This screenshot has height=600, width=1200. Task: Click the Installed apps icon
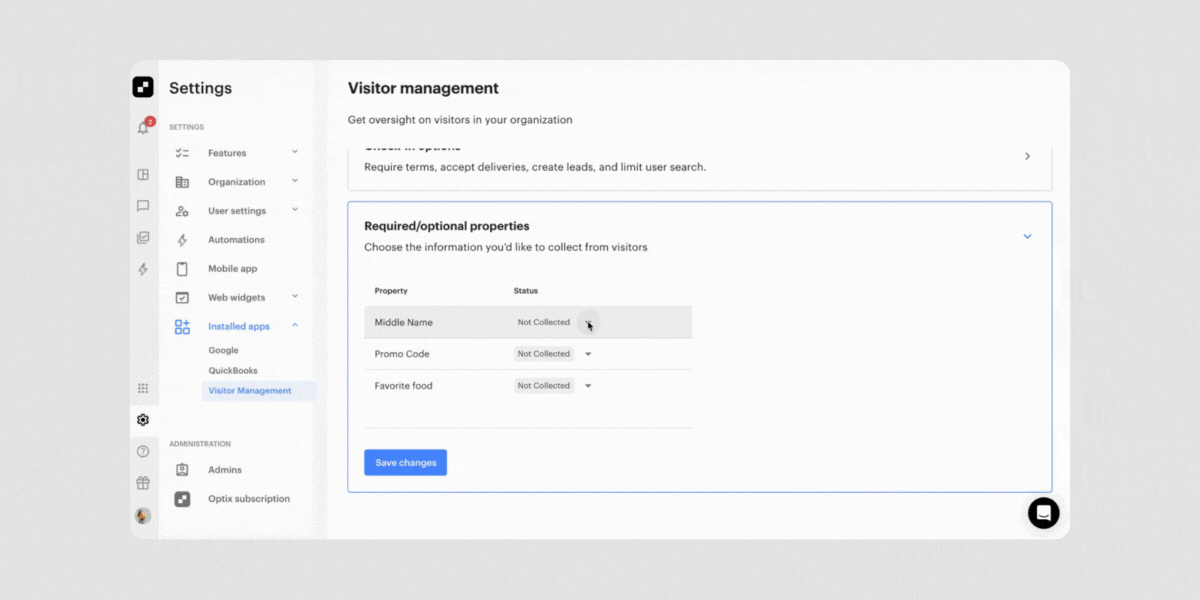(183, 325)
